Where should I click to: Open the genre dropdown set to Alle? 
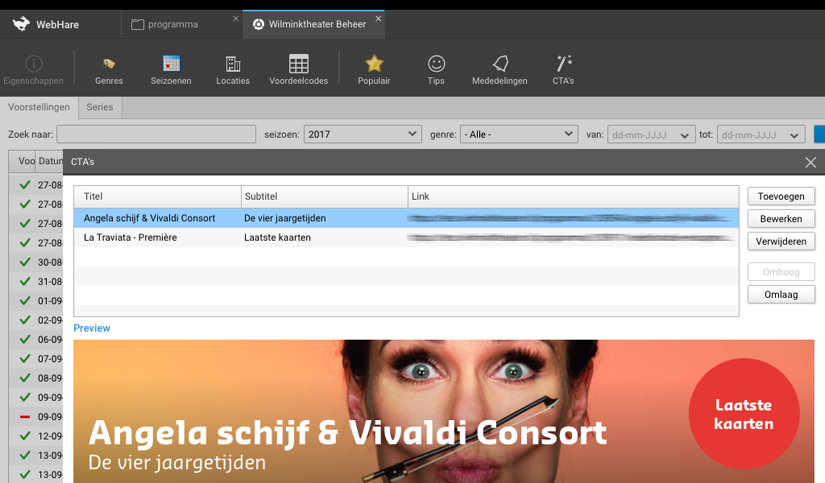518,134
